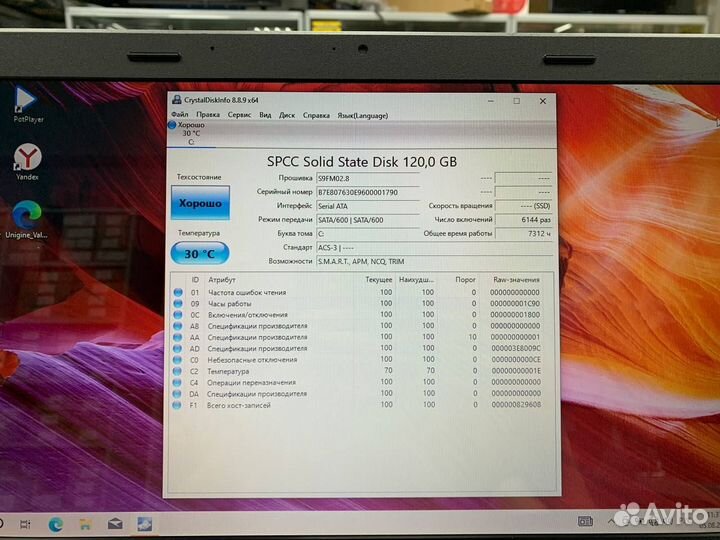Image resolution: width=720 pixels, height=540 pixels.
Task: Click the touch keyboard icon in system tray
Action: point(585,521)
